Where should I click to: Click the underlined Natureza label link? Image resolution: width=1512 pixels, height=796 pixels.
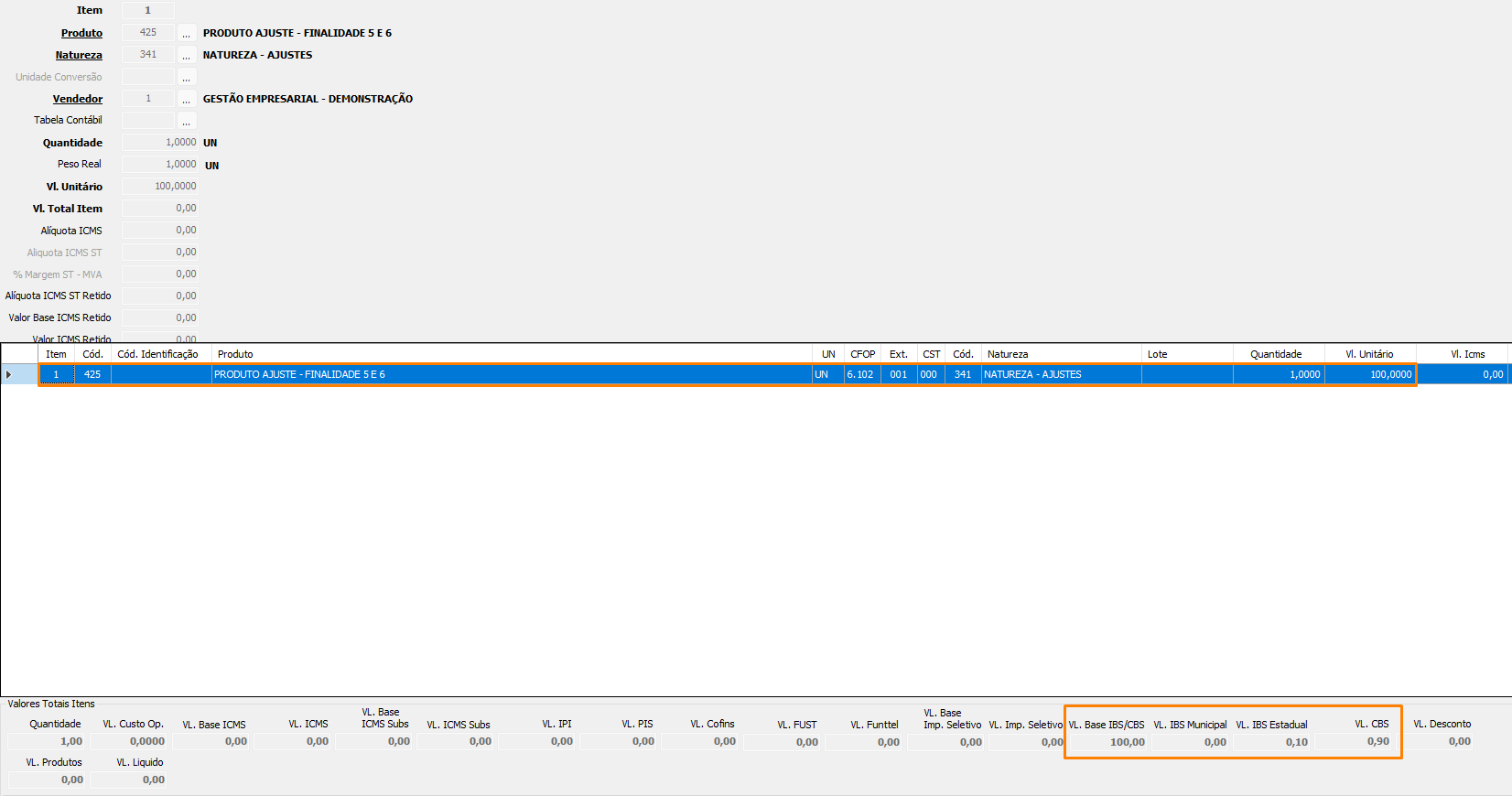pyautogui.click(x=79, y=55)
